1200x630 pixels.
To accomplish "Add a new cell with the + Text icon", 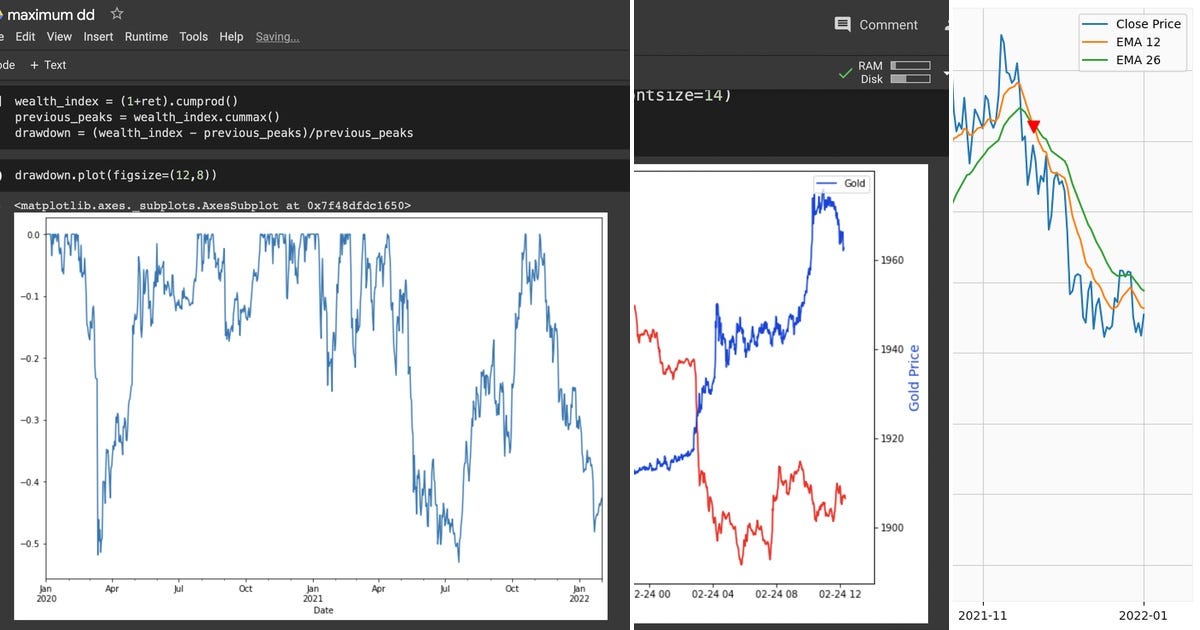I will coord(48,64).
